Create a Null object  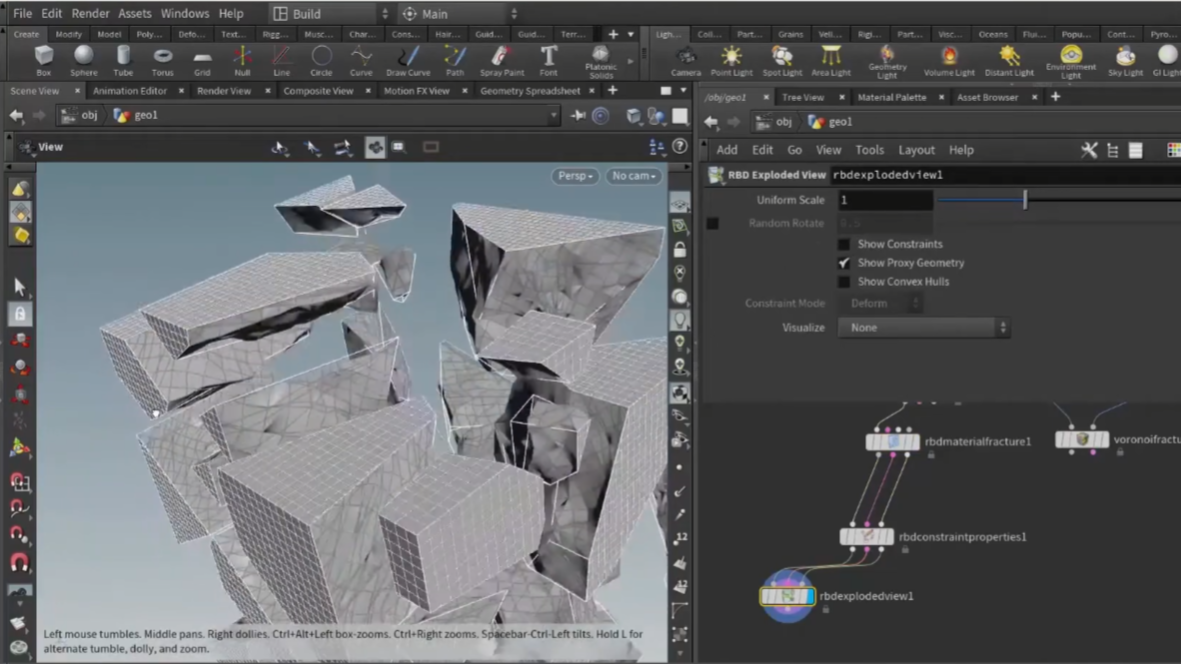pyautogui.click(x=242, y=60)
